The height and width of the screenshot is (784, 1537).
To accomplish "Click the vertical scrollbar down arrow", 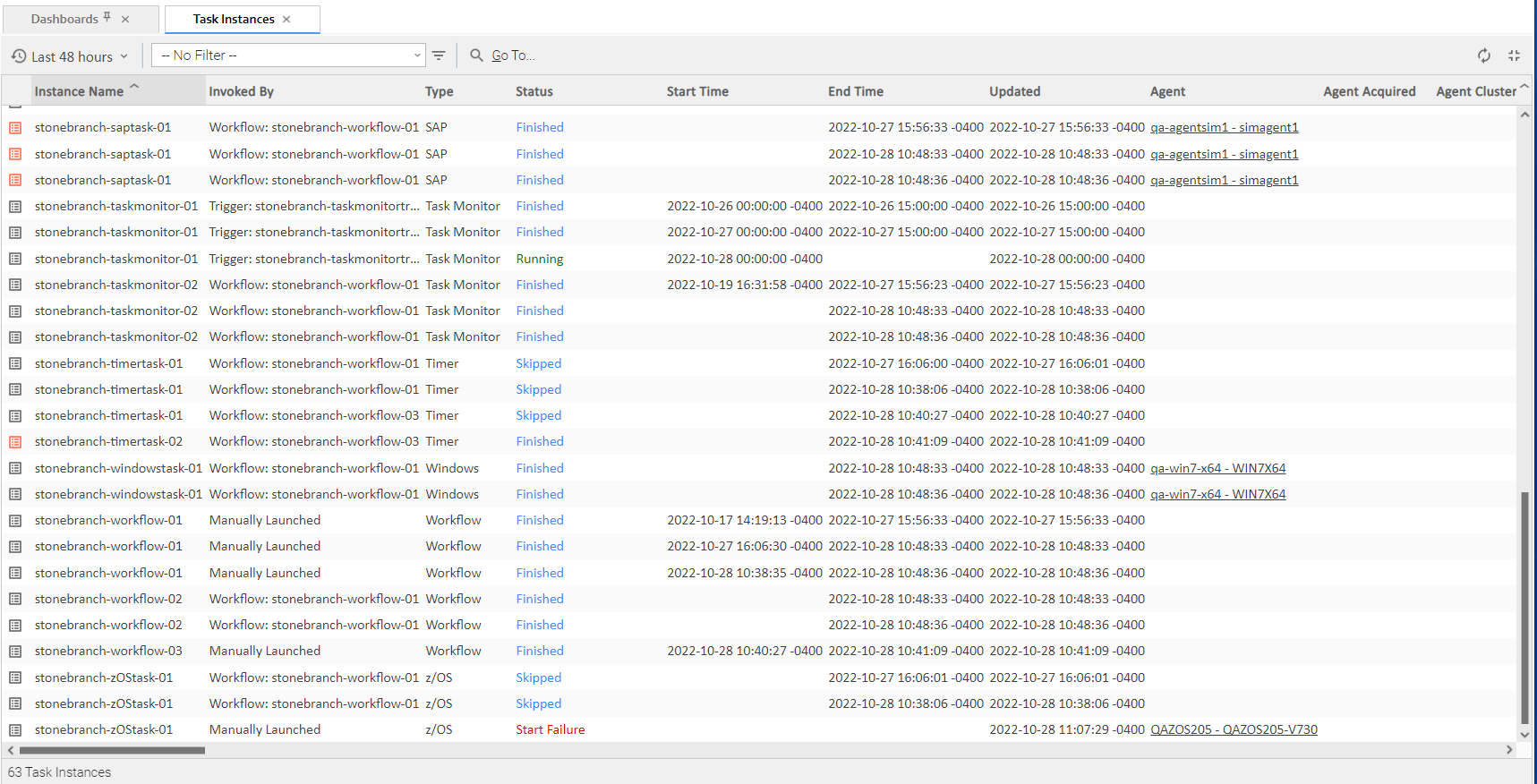I will (1524, 735).
